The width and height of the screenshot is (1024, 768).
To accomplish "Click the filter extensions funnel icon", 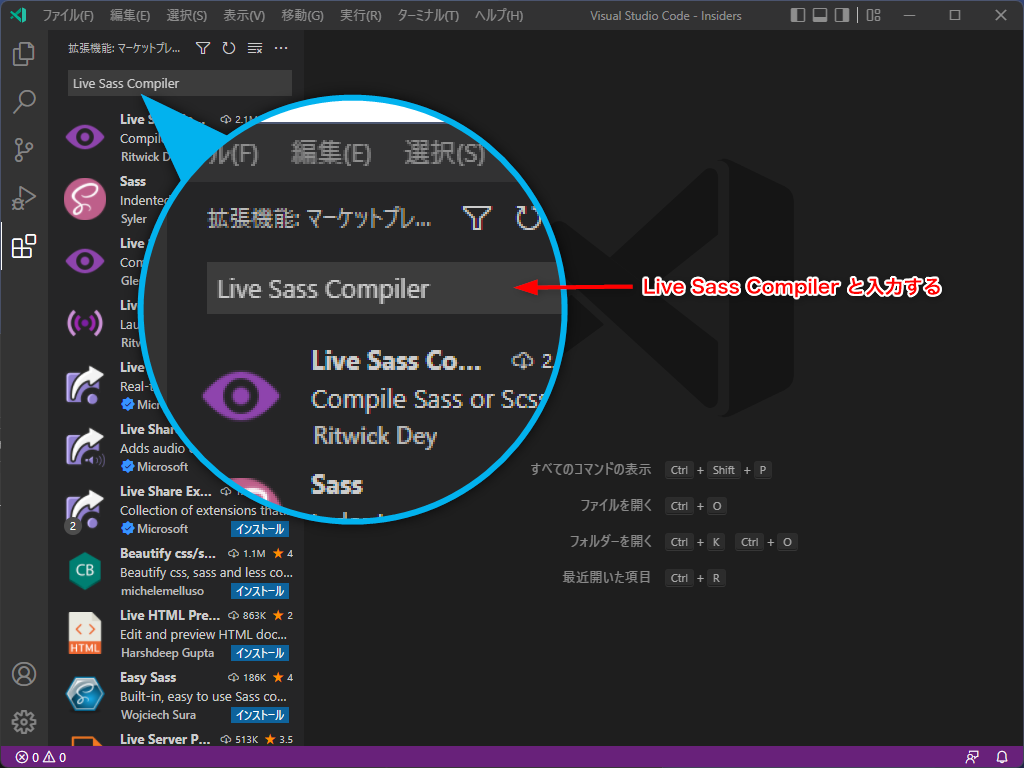I will coord(203,48).
